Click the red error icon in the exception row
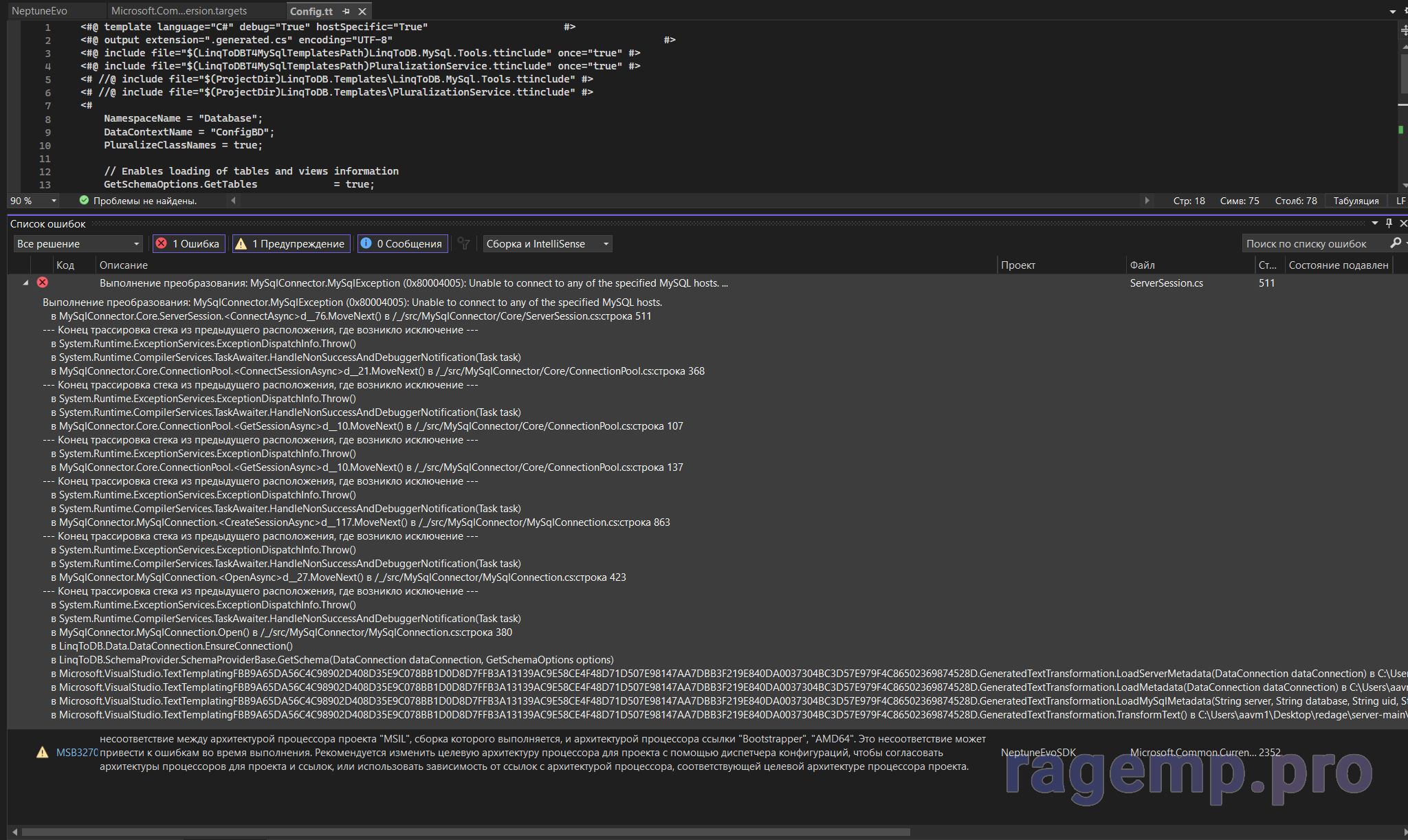The width and height of the screenshot is (1408, 840). coord(43,283)
